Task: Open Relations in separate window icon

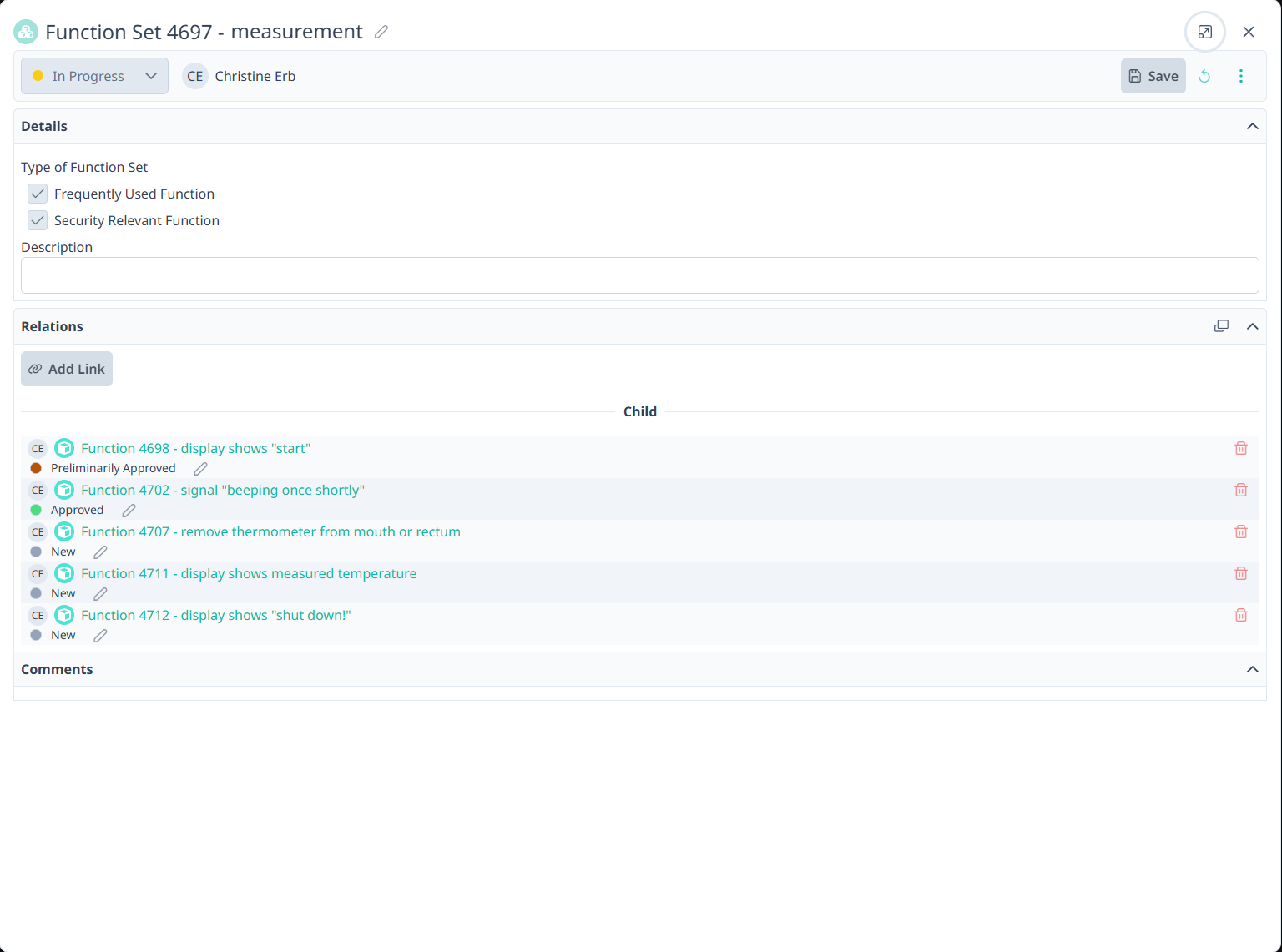Action: click(x=1221, y=326)
